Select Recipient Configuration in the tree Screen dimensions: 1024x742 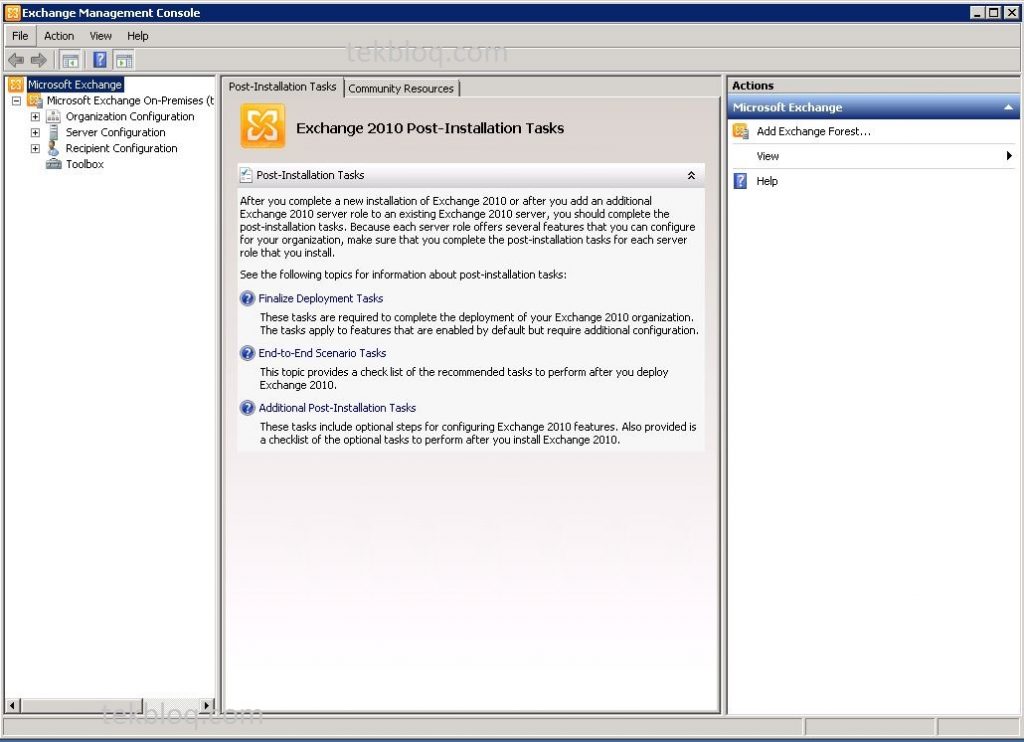tap(121, 148)
